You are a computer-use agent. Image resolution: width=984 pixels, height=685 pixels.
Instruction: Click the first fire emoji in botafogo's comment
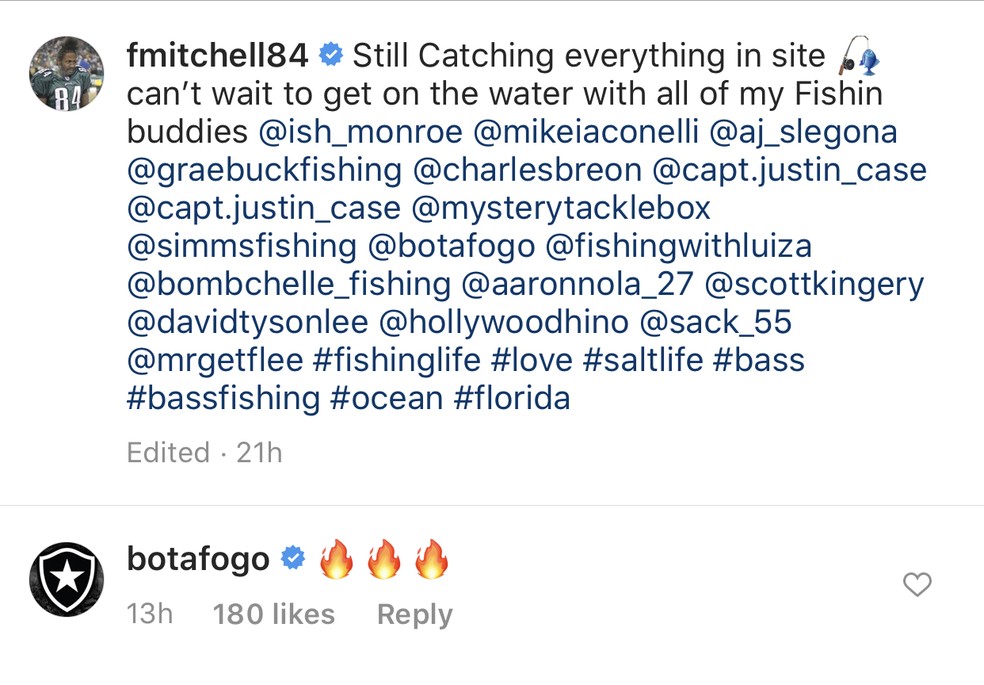point(339,558)
